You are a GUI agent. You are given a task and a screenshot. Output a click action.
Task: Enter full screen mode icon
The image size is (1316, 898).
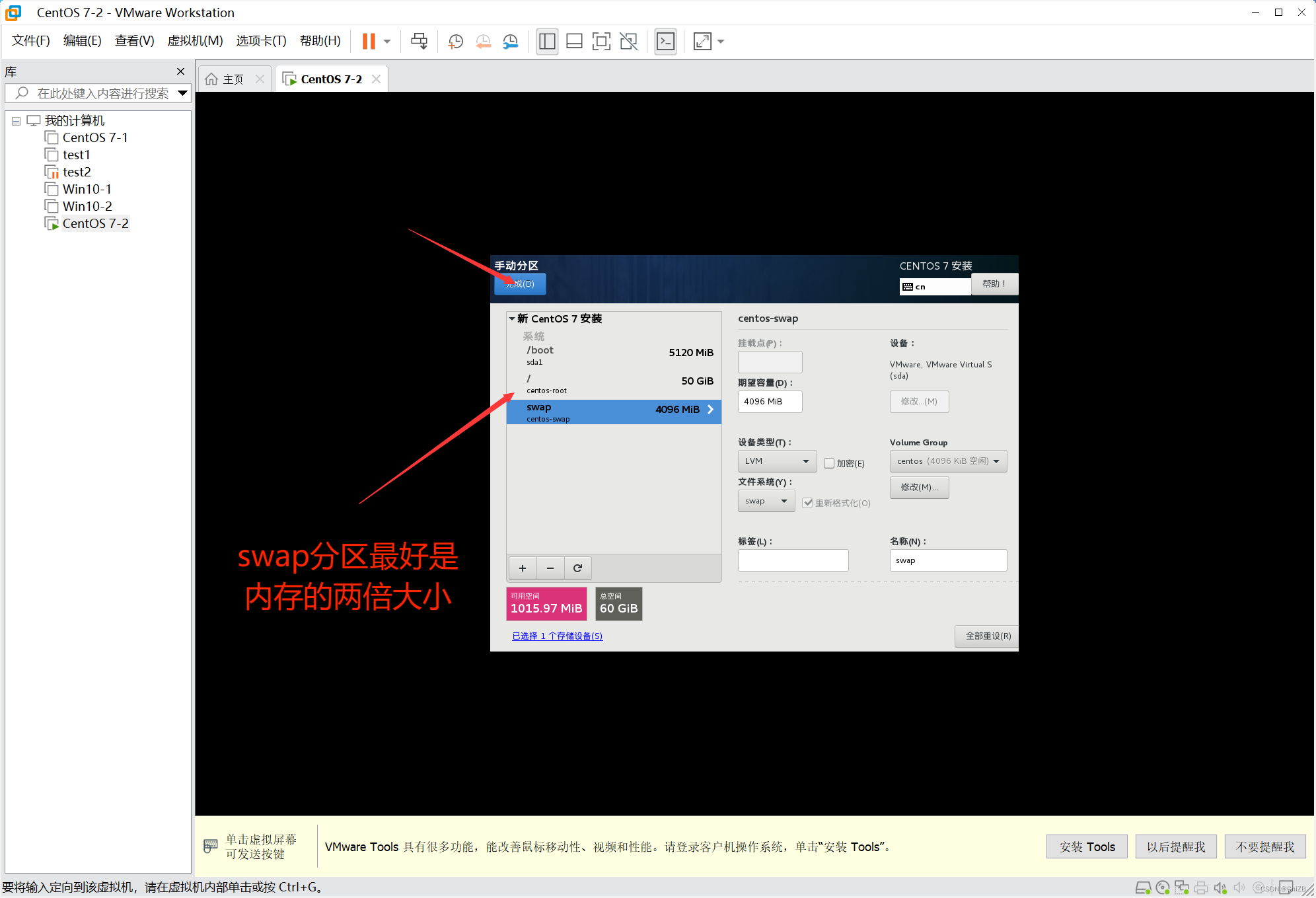tap(601, 42)
